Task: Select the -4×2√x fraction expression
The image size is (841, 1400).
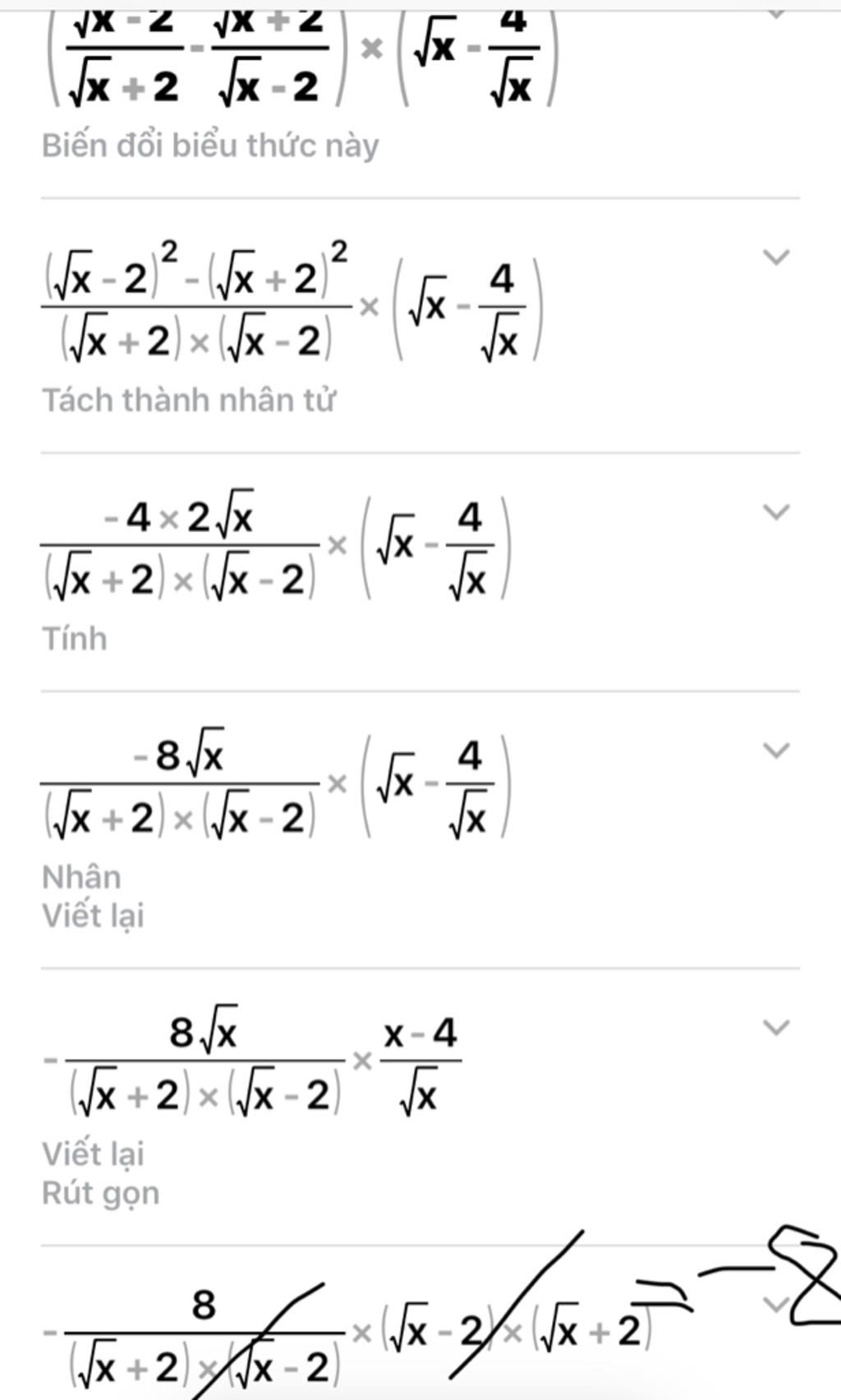Action: (x=180, y=544)
